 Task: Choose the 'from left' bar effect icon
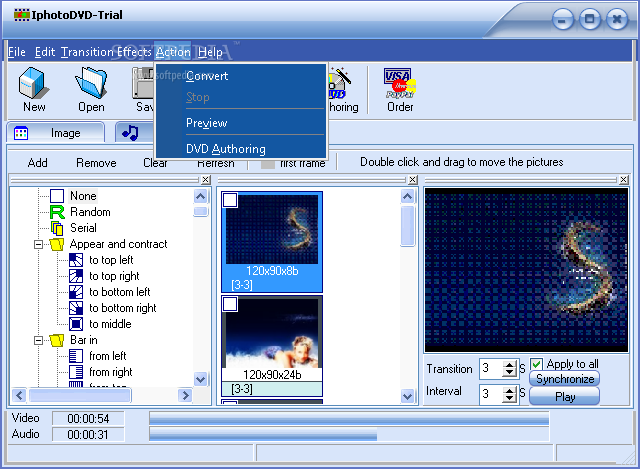[x=76, y=356]
